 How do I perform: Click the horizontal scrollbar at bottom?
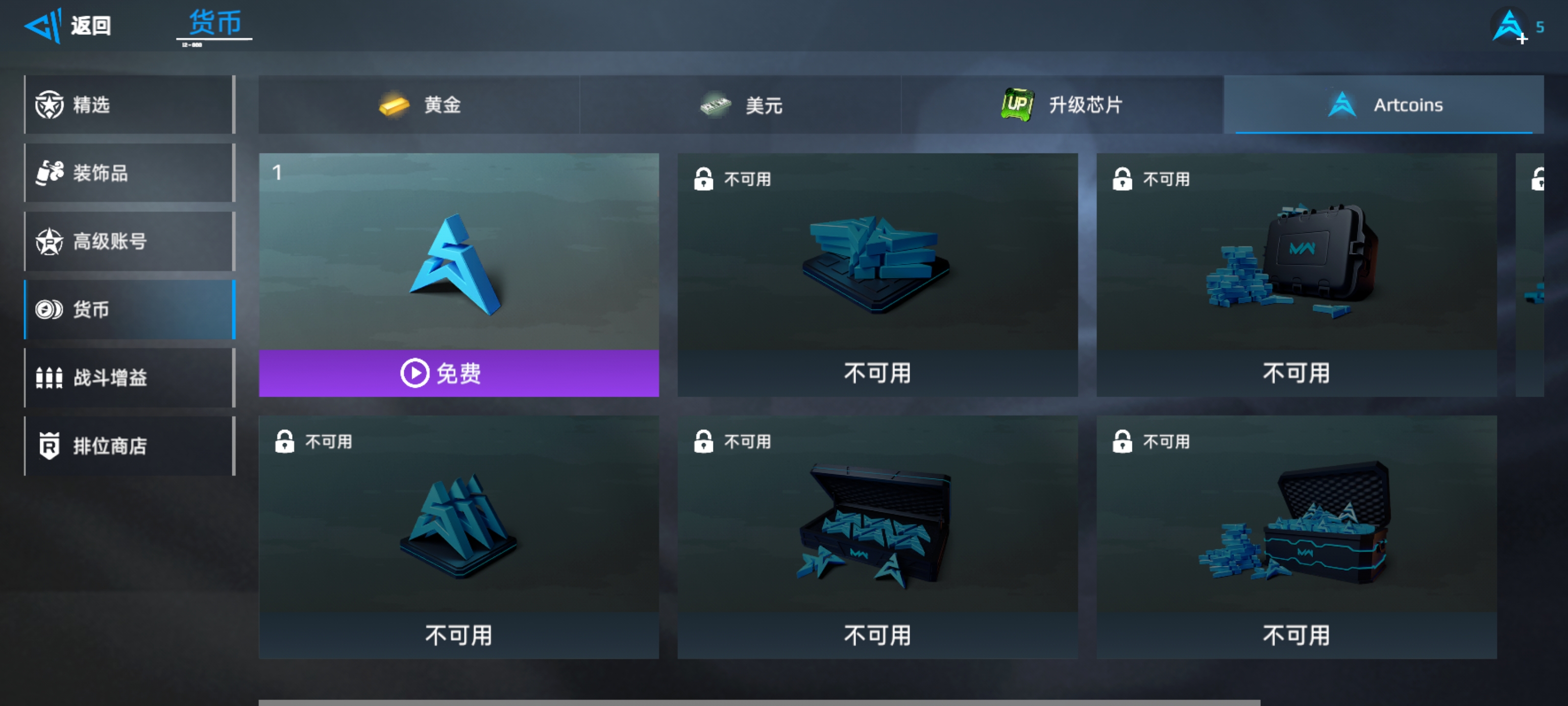click(759, 703)
